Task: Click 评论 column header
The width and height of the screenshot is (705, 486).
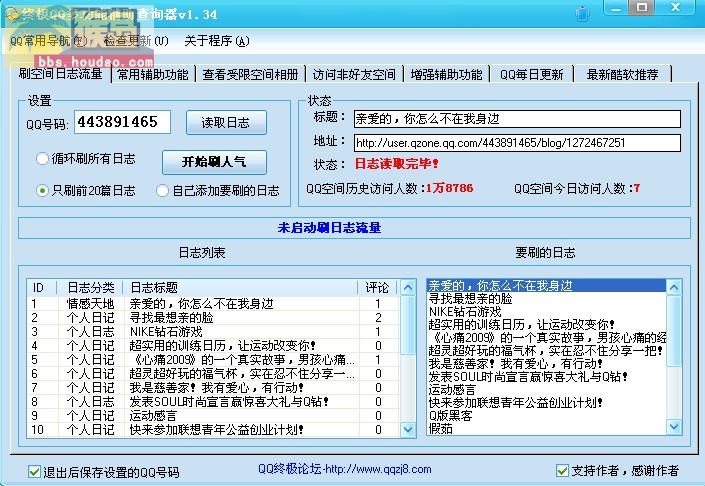Action: [378, 287]
